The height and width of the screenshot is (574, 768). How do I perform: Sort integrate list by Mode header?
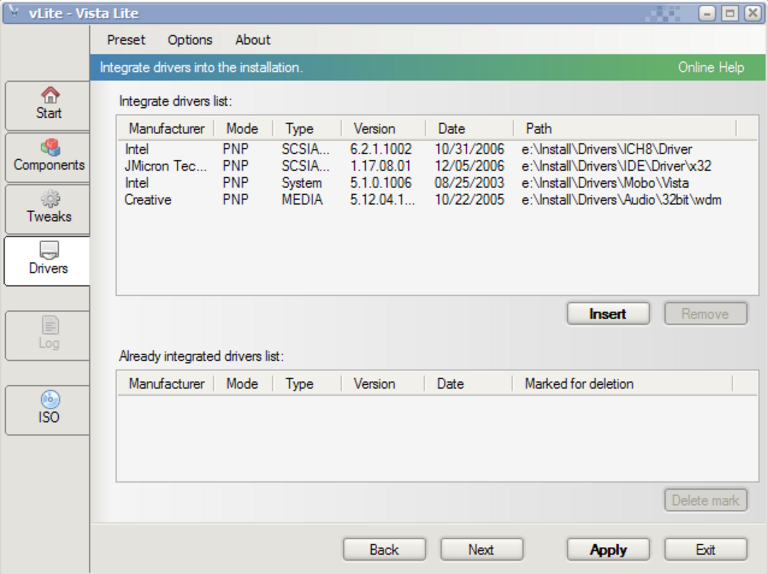tap(243, 128)
